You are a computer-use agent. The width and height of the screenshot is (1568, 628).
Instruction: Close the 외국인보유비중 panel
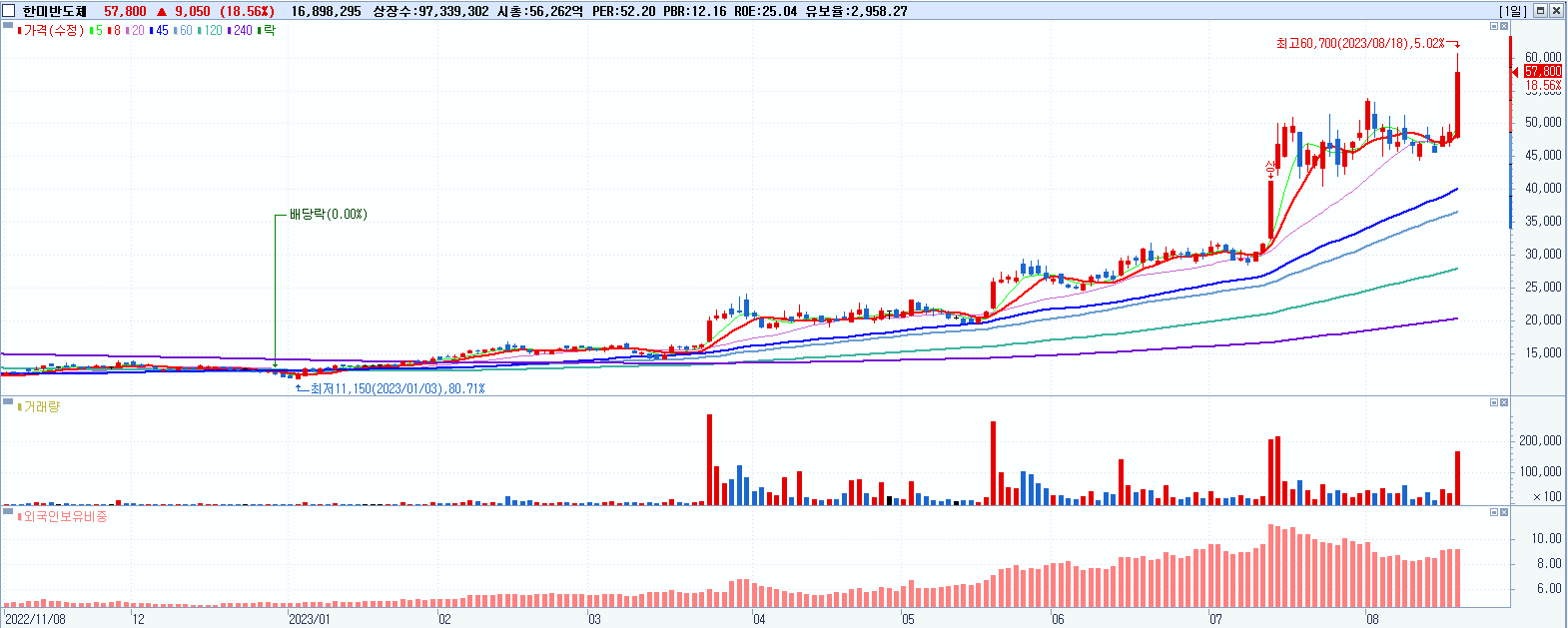[x=1504, y=512]
